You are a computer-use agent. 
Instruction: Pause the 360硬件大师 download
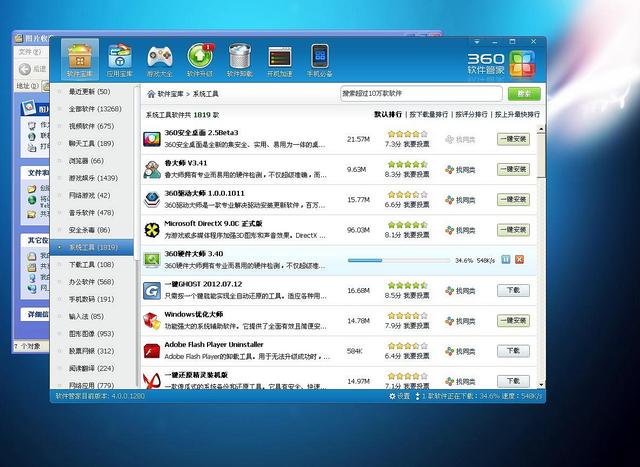tap(506, 260)
